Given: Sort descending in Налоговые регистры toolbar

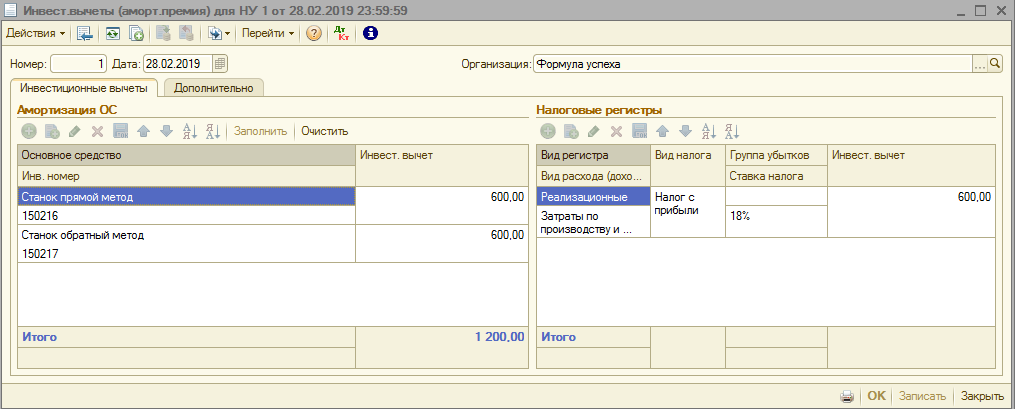Looking at the screenshot, I should 732,131.
